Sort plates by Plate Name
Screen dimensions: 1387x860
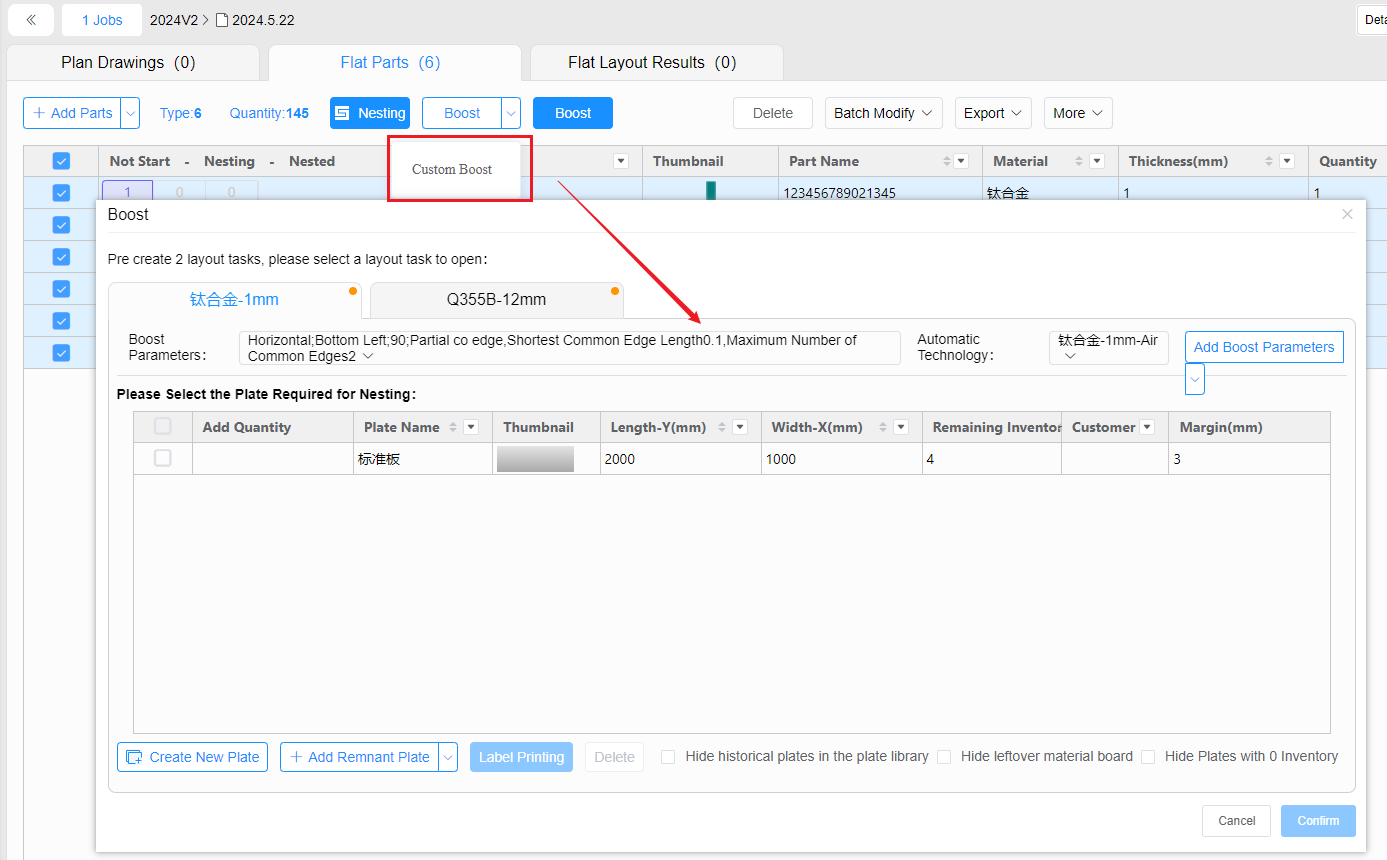pos(453,427)
